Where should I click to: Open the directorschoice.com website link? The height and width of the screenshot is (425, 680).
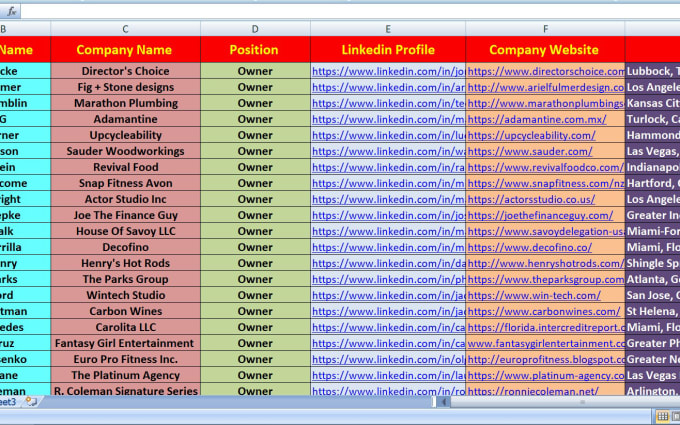(x=546, y=71)
